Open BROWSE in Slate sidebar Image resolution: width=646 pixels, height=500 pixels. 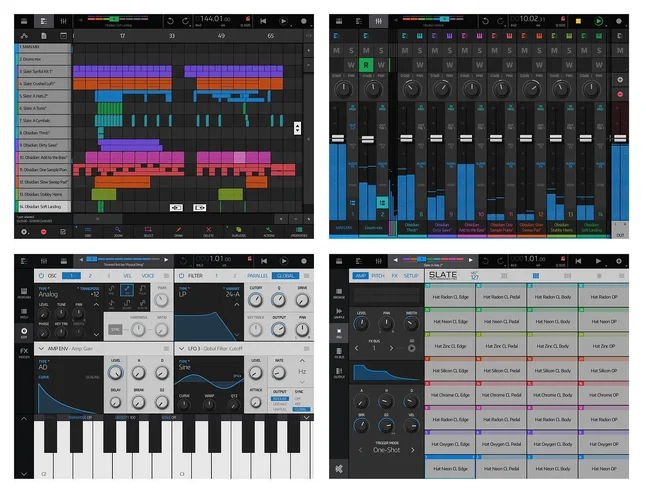(x=339, y=293)
